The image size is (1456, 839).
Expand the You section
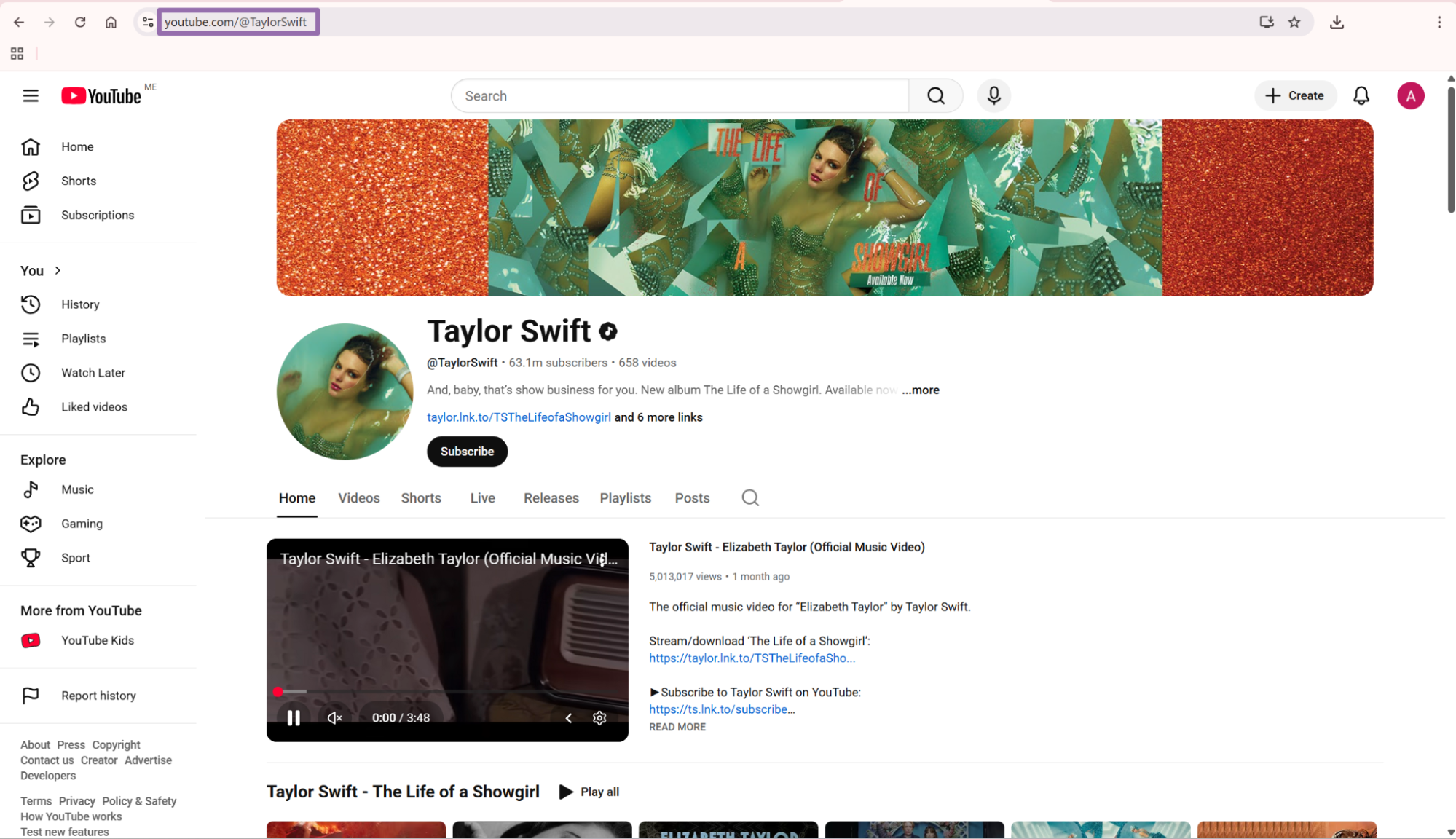pos(41,271)
